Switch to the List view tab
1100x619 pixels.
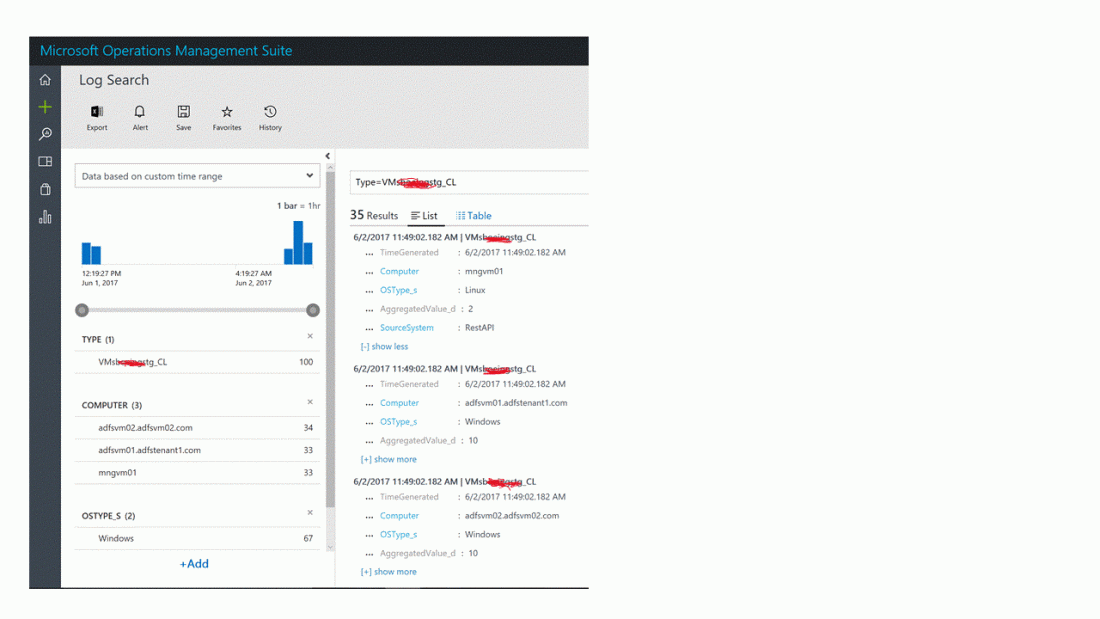point(425,216)
